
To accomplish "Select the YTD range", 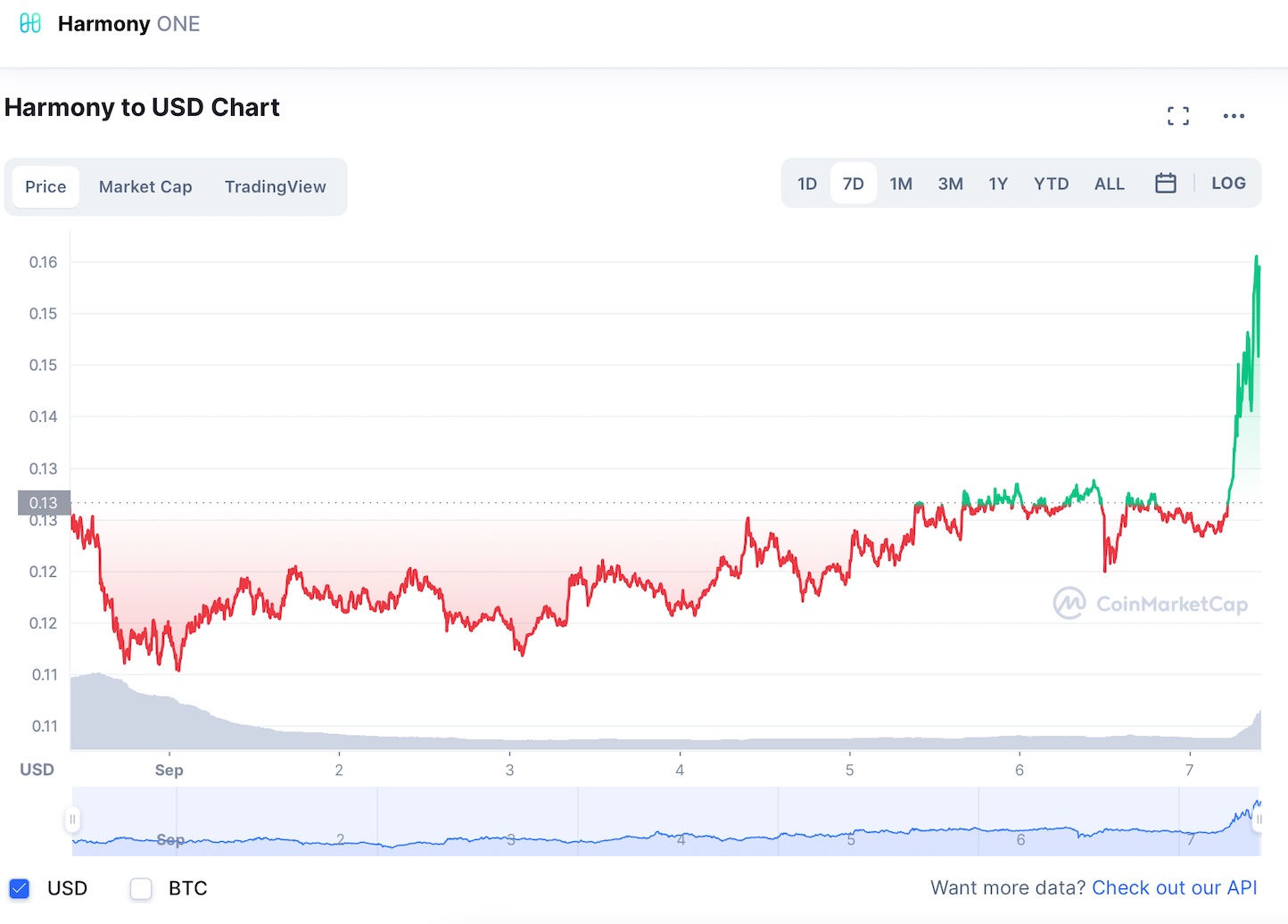I will (x=1051, y=183).
